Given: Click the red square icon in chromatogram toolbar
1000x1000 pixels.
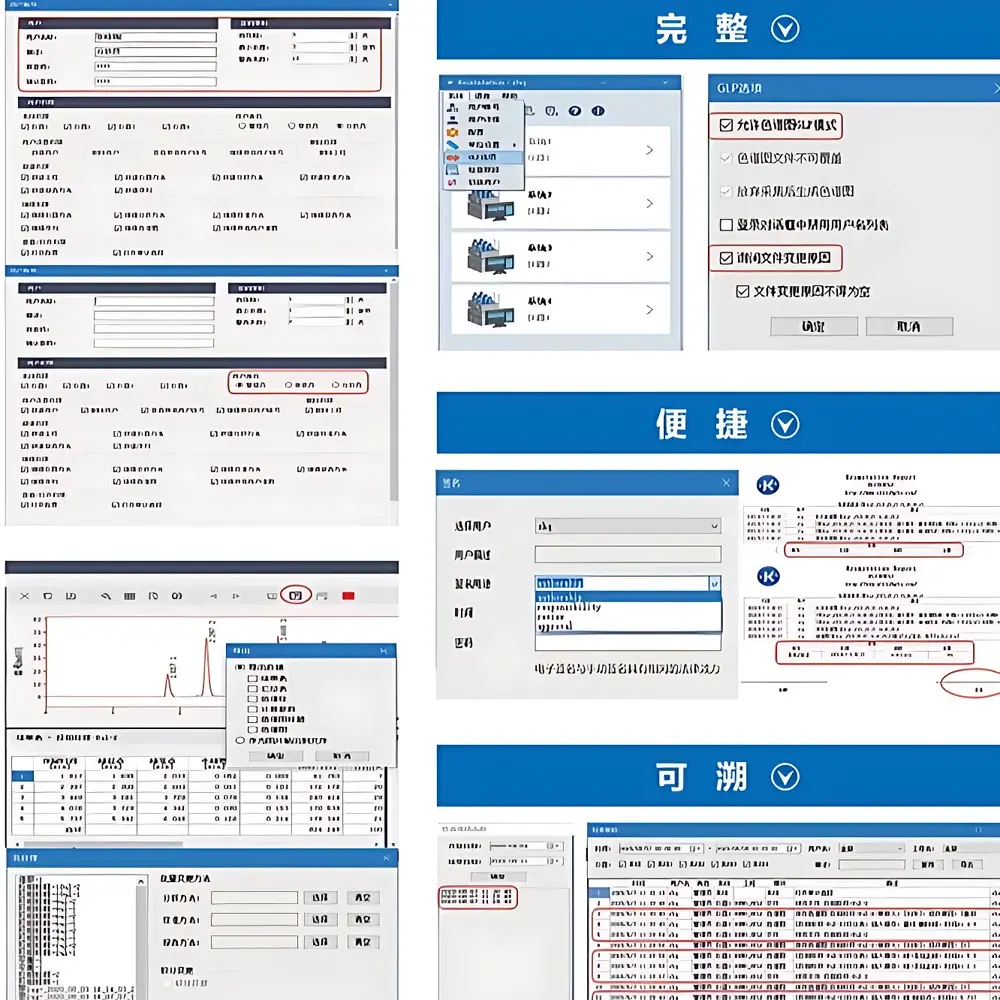Looking at the screenshot, I should (x=348, y=596).
